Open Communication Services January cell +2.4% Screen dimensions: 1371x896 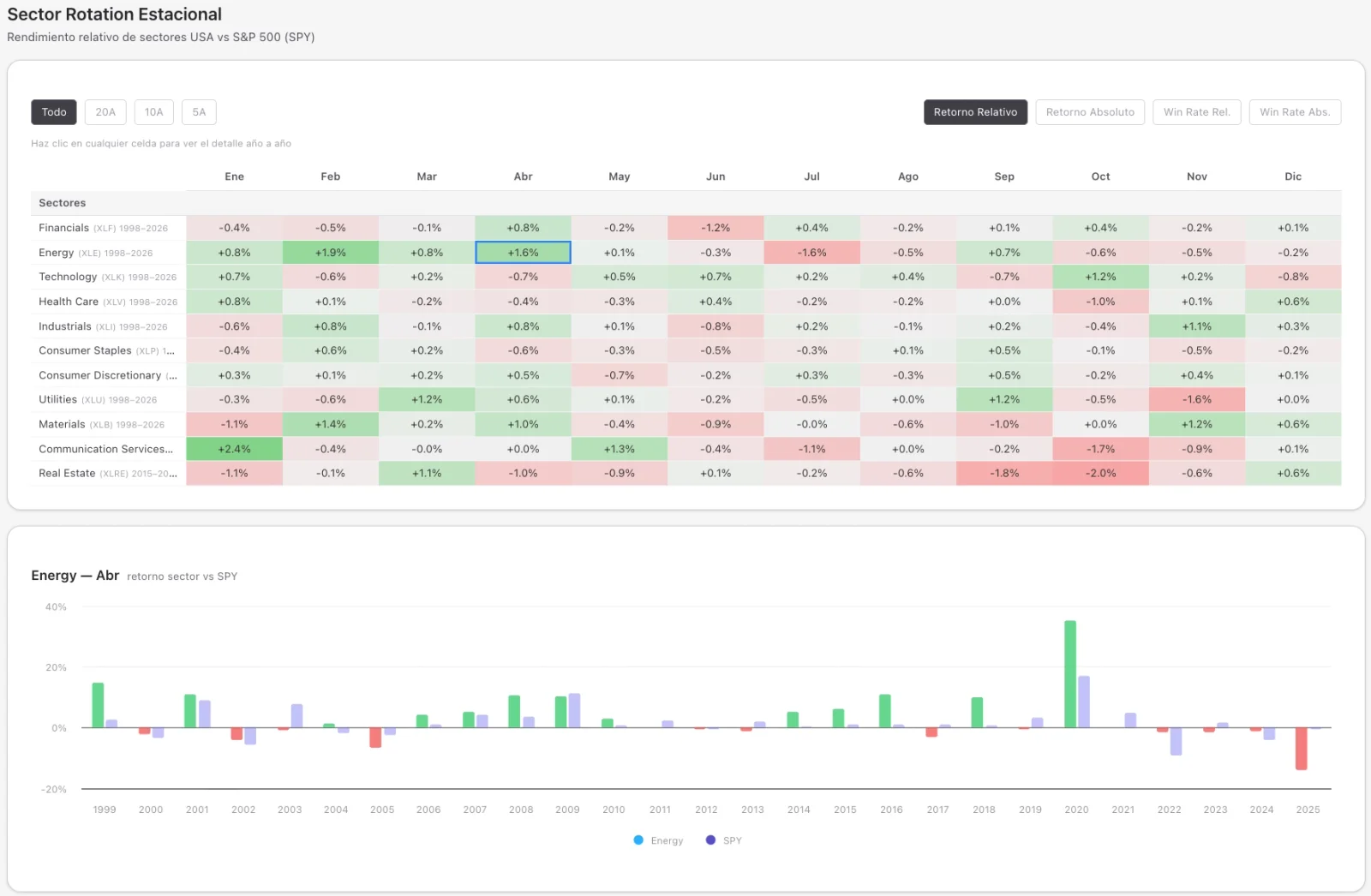pos(235,449)
